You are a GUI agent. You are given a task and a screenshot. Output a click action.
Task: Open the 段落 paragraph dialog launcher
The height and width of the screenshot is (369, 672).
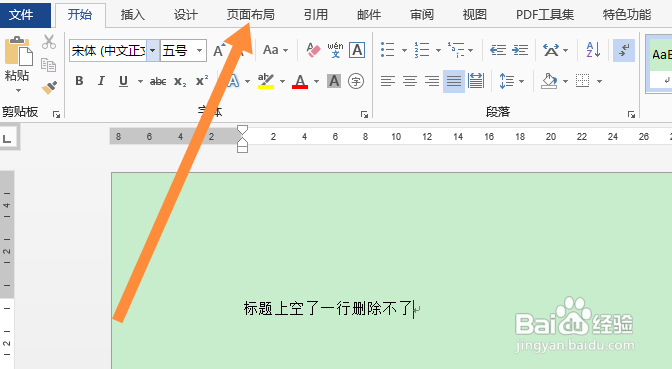pyautogui.click(x=631, y=114)
